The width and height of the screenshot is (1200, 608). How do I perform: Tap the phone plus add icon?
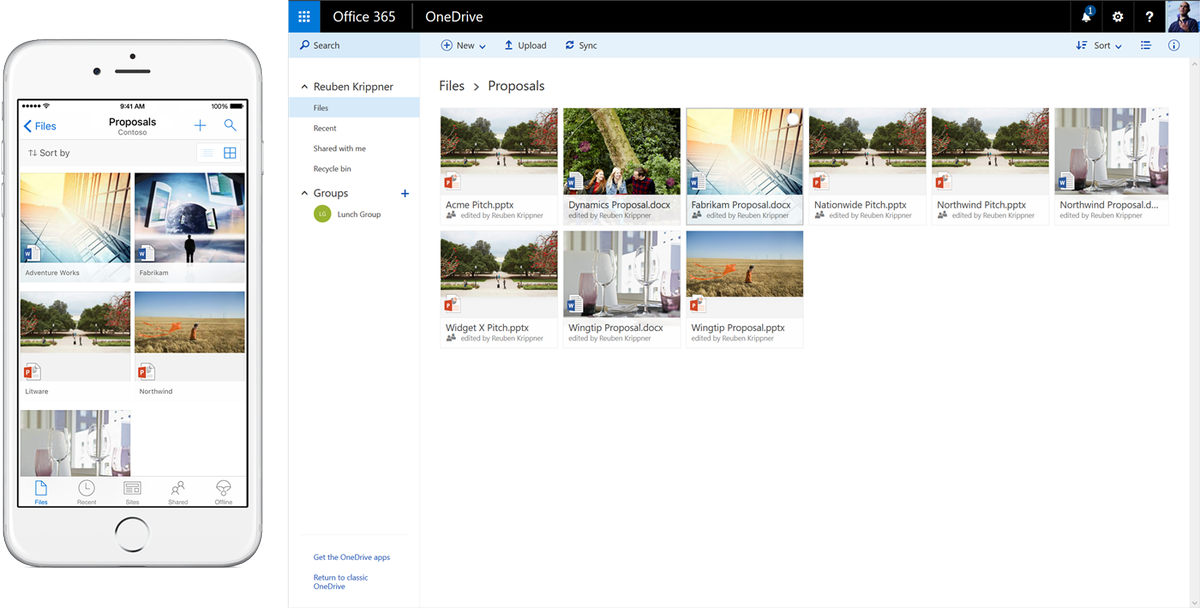(200, 125)
